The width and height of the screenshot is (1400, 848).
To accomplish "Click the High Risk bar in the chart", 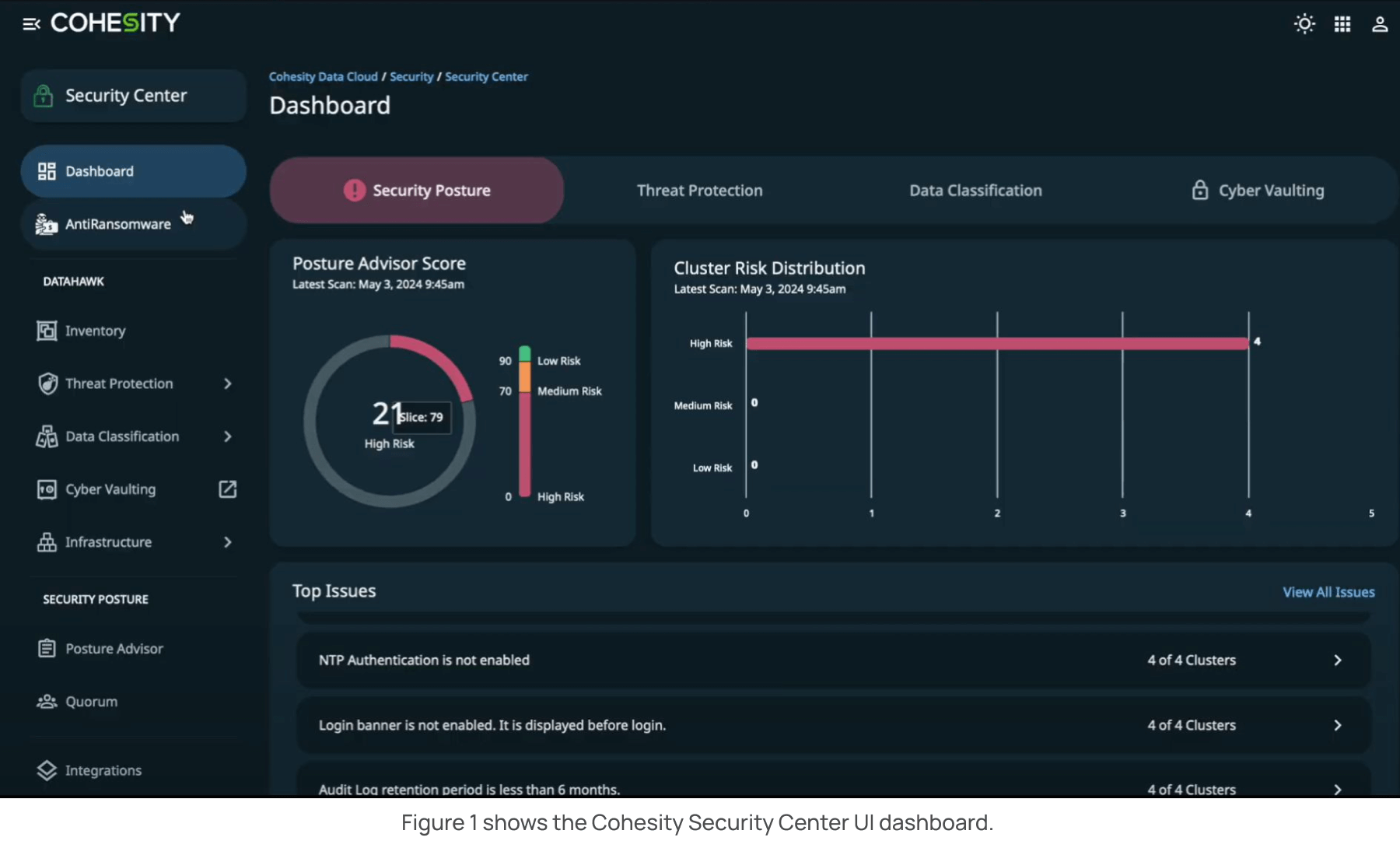I will pos(997,344).
